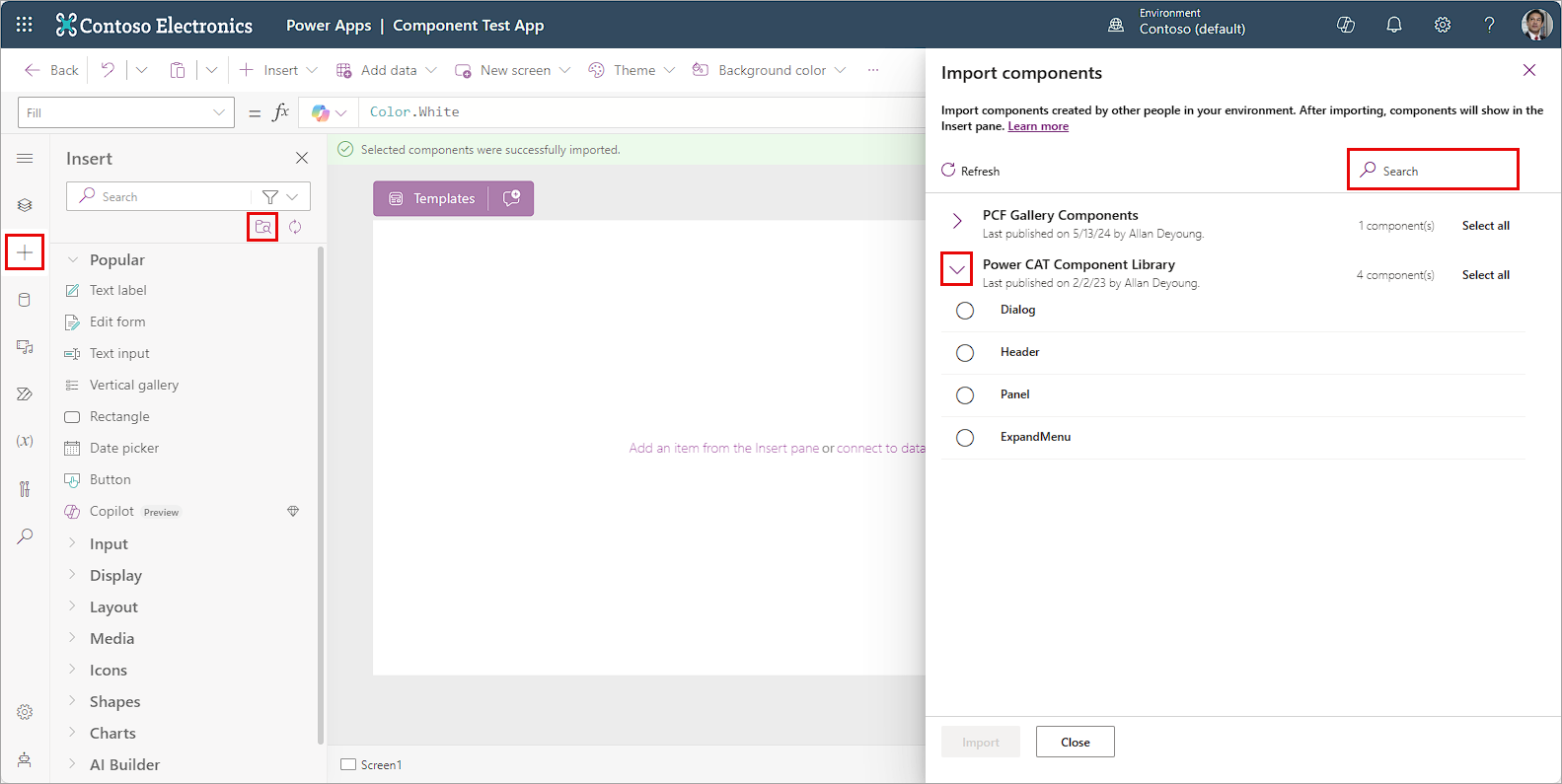Open the Theme menu
The width and height of the screenshot is (1562, 784).
click(x=632, y=70)
